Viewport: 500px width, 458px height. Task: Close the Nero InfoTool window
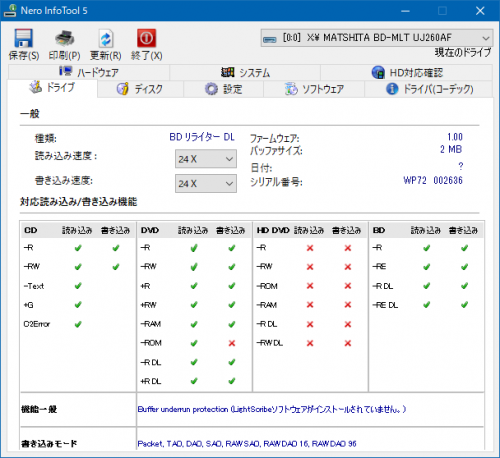[x=480, y=11]
